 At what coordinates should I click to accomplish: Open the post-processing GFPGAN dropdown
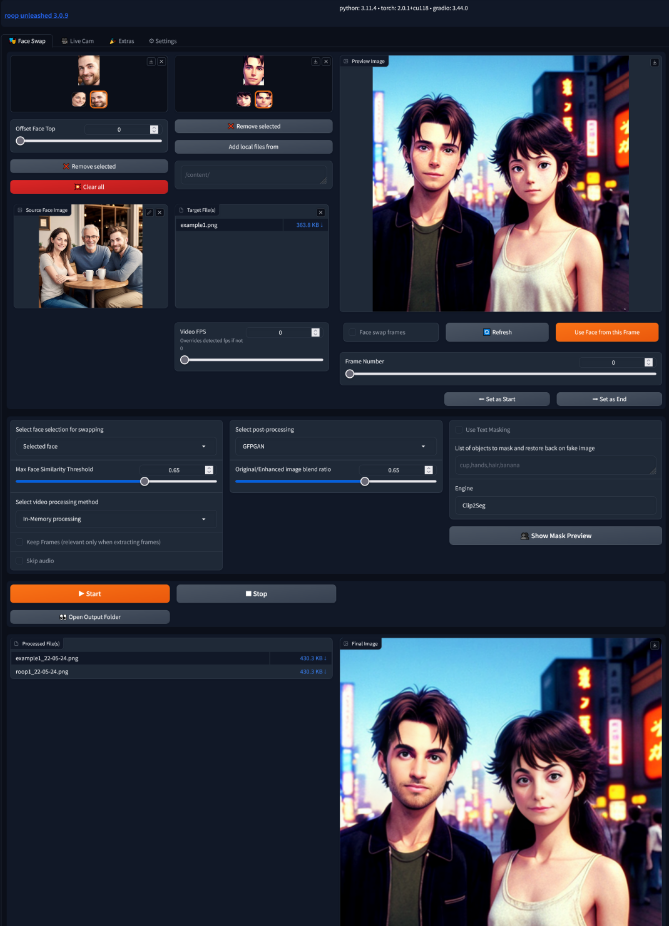(335, 446)
